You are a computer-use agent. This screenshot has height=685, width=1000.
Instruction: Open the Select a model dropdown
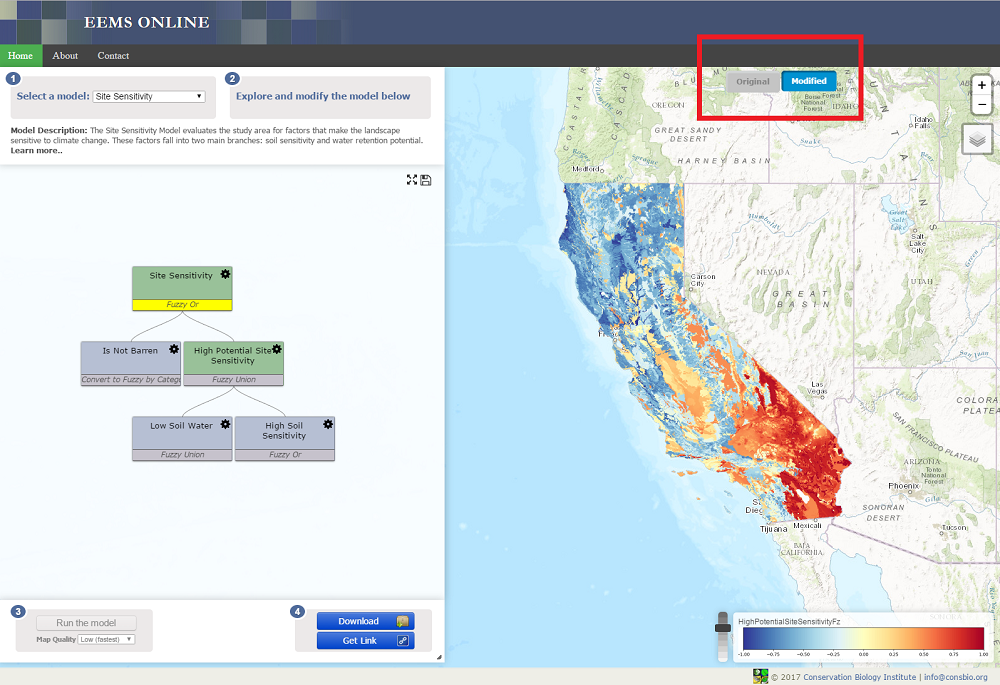point(148,97)
